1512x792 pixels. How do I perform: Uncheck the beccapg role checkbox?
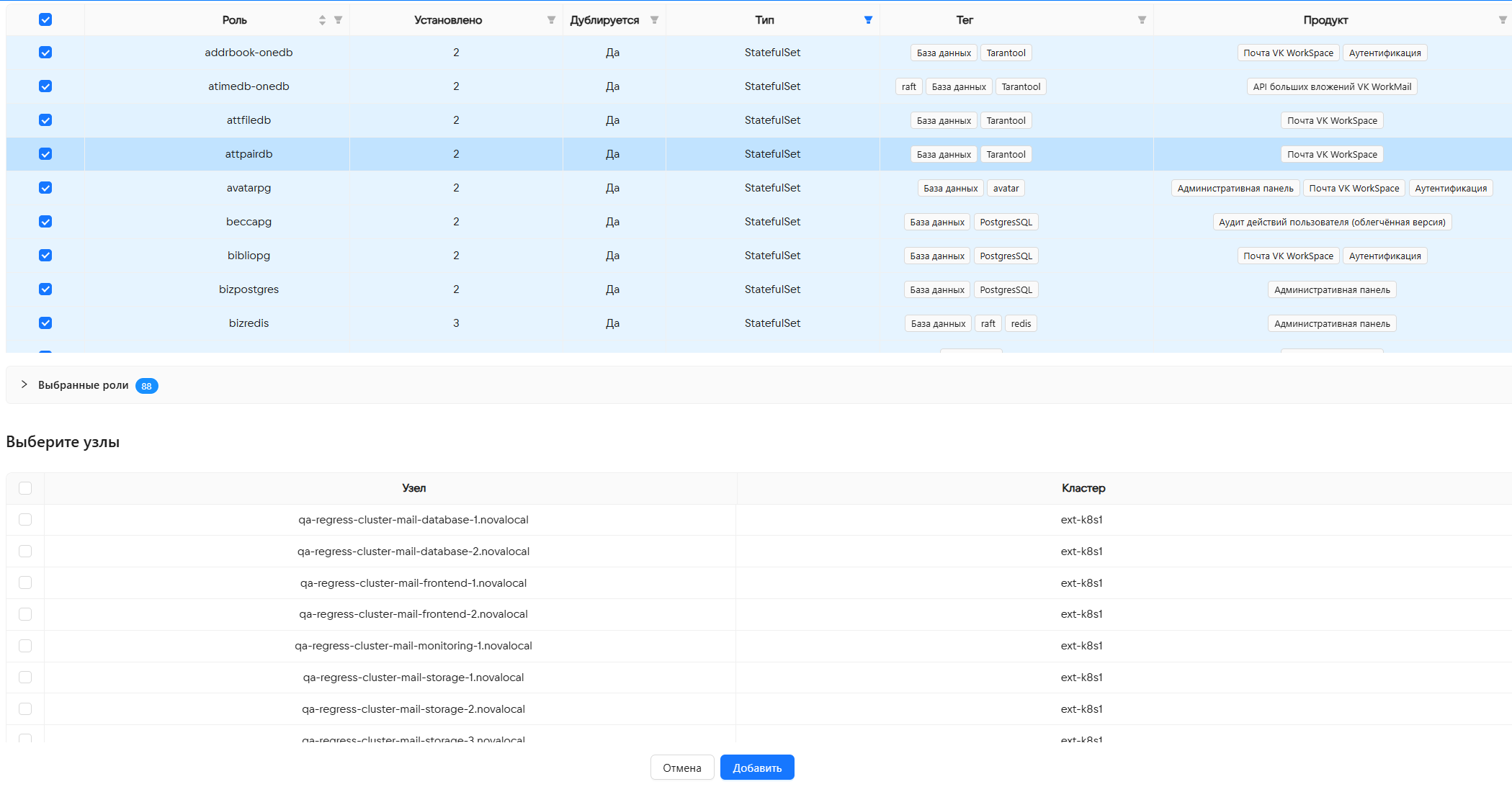click(x=45, y=222)
